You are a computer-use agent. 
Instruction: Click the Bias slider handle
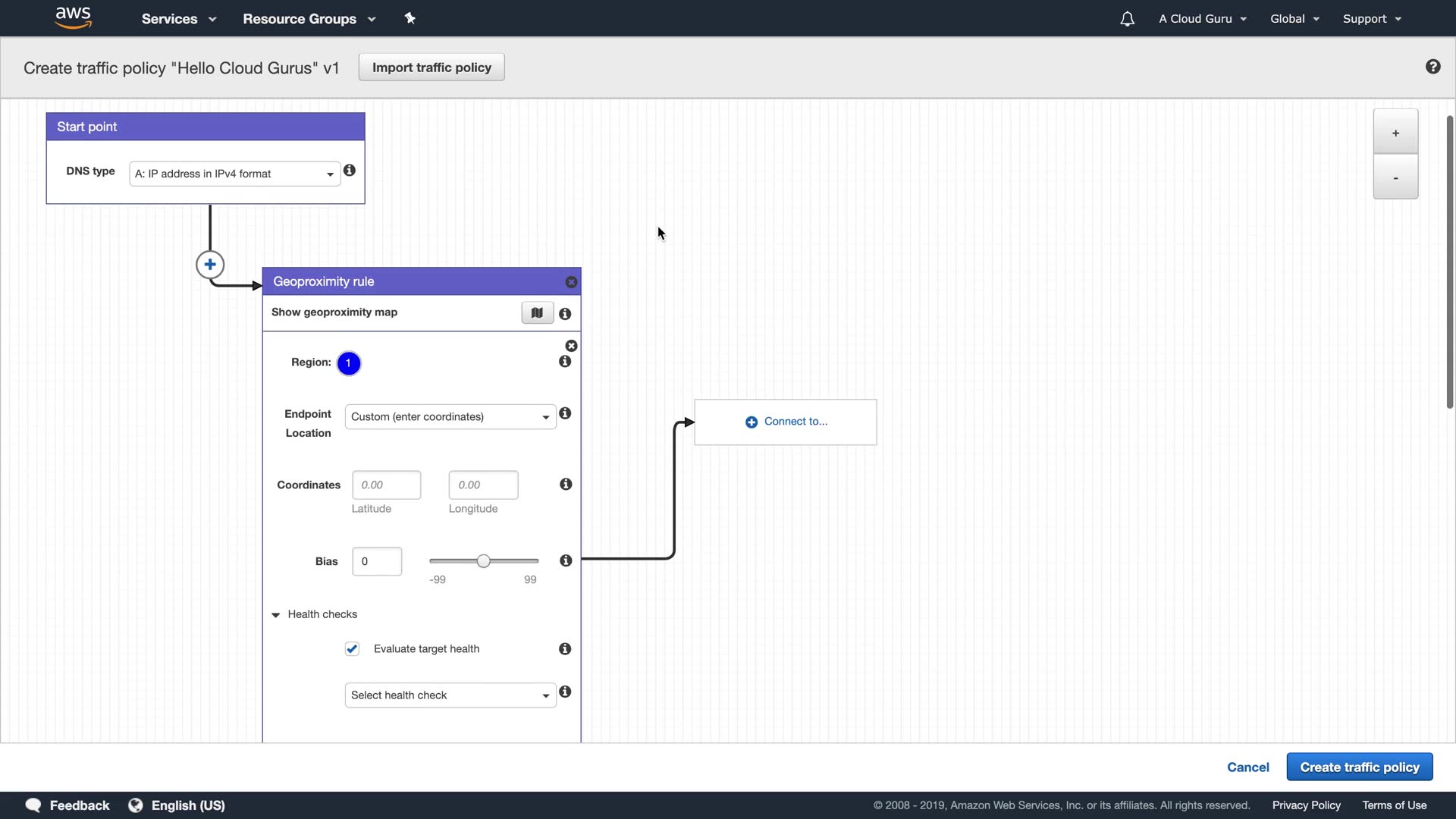(x=484, y=561)
